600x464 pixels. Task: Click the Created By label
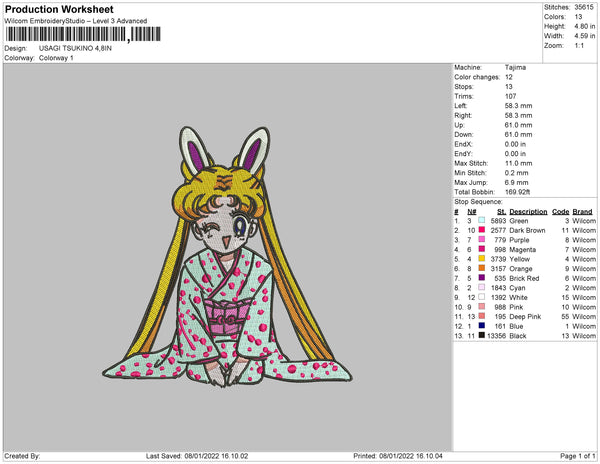coord(22,456)
